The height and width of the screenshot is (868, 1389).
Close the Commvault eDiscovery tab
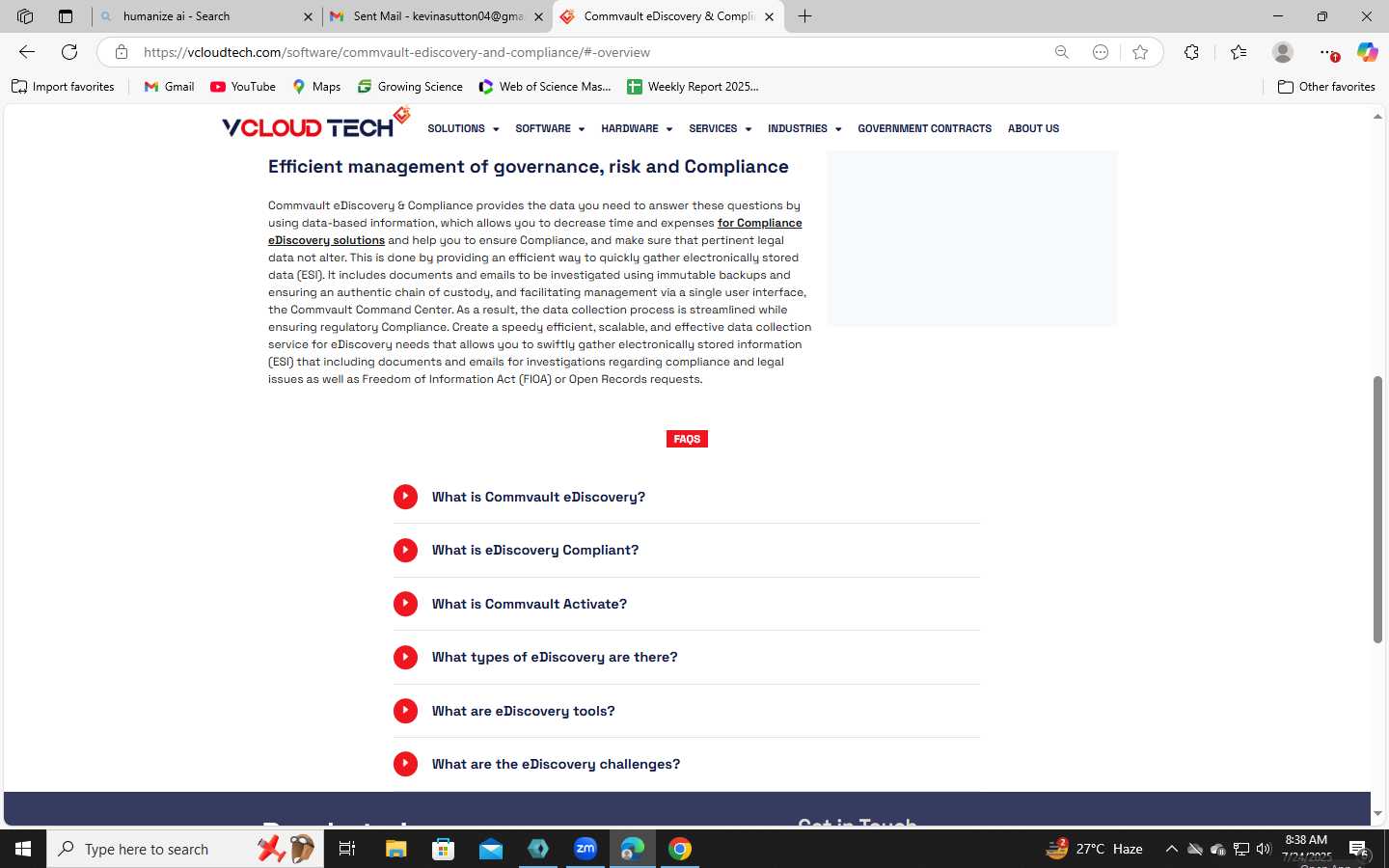pyautogui.click(x=769, y=16)
